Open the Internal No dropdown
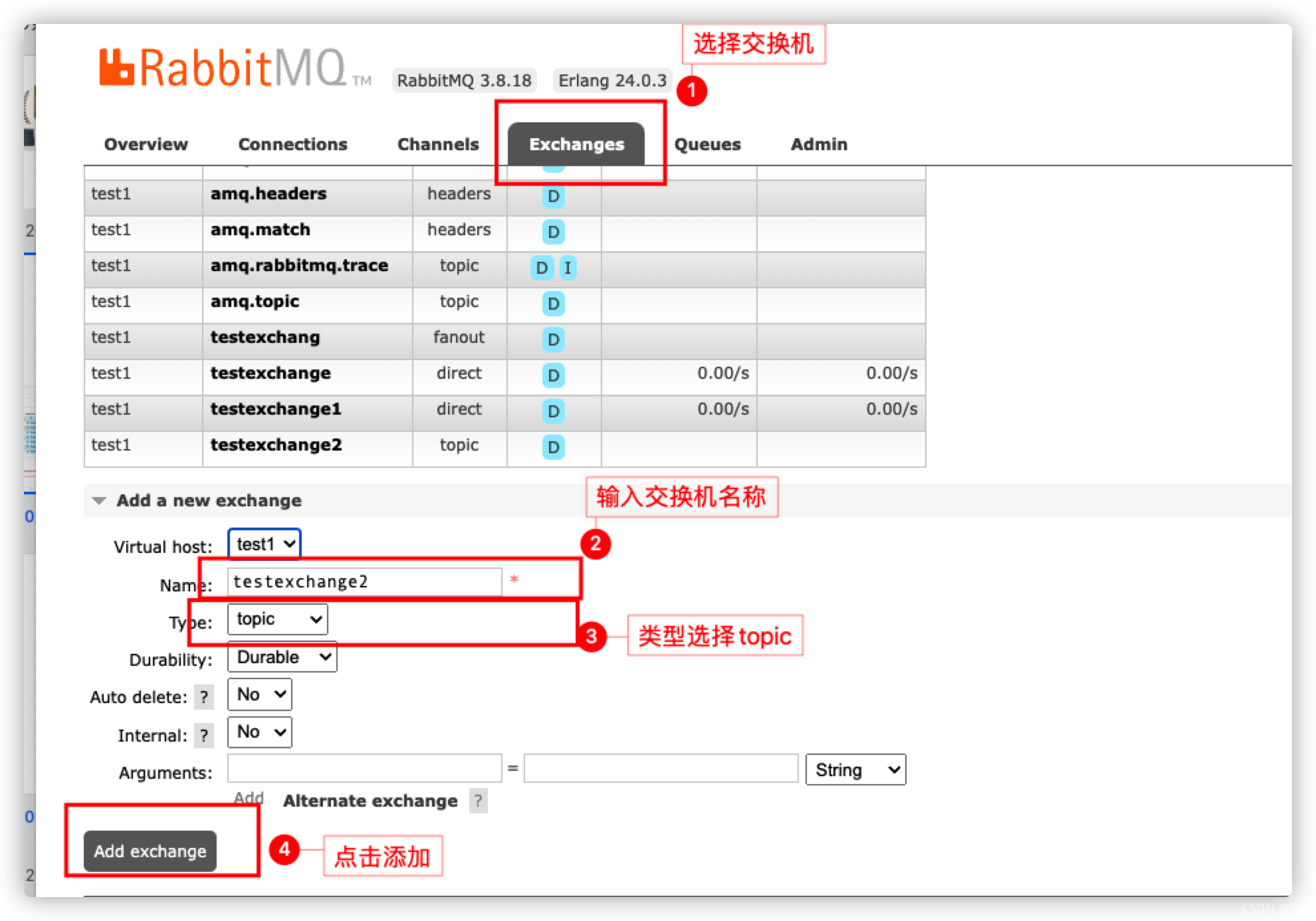 click(x=259, y=732)
